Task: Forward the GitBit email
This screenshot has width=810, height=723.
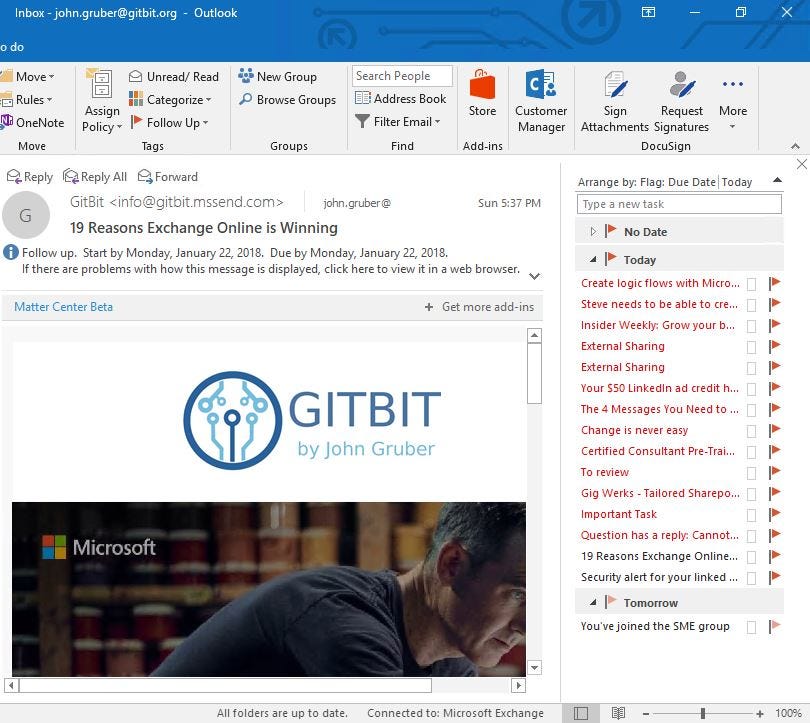Action: (167, 177)
